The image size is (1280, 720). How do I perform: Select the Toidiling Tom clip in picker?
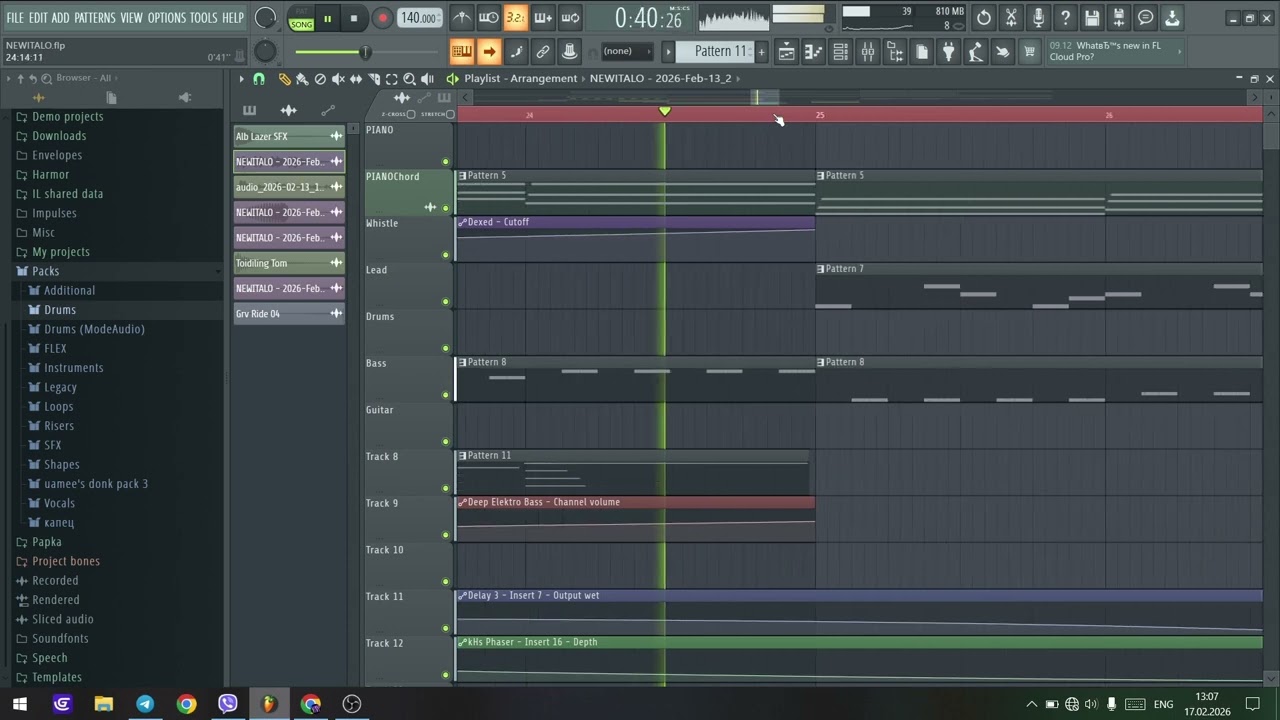[x=289, y=263]
